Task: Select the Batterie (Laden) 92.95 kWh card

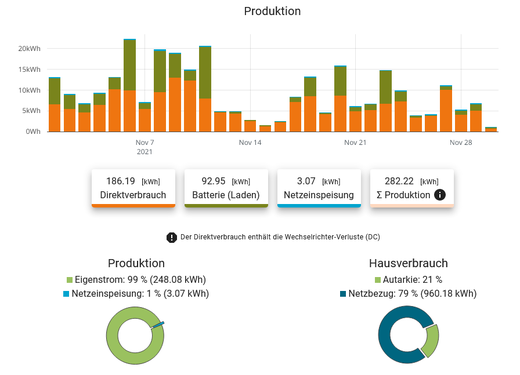Action: tap(226, 188)
